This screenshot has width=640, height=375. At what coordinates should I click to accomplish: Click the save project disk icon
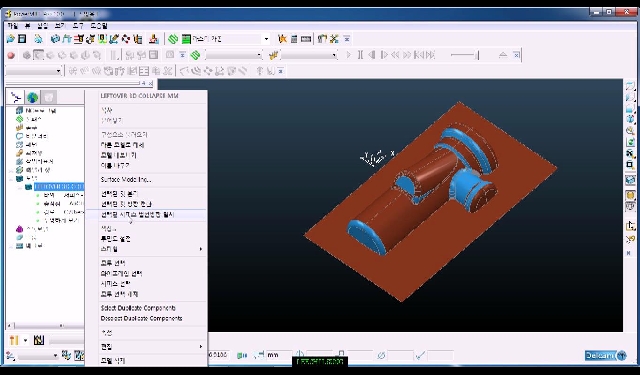coord(22,39)
